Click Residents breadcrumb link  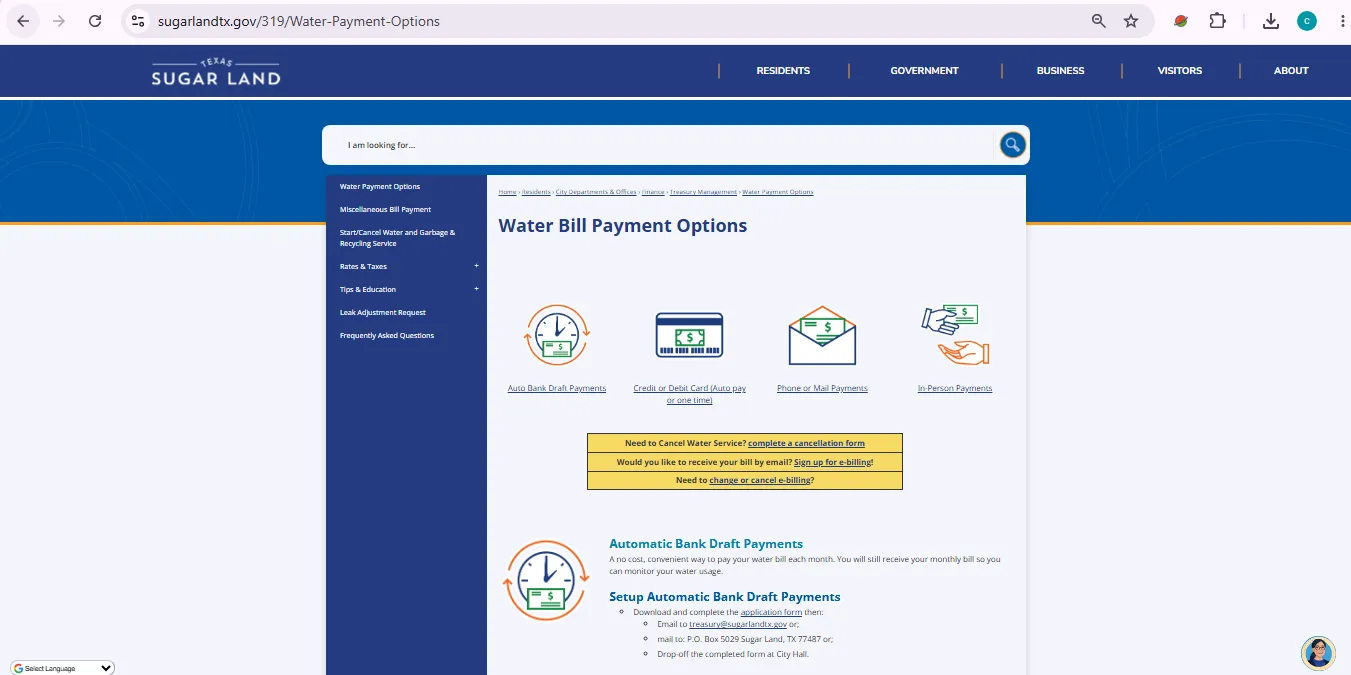tap(536, 192)
